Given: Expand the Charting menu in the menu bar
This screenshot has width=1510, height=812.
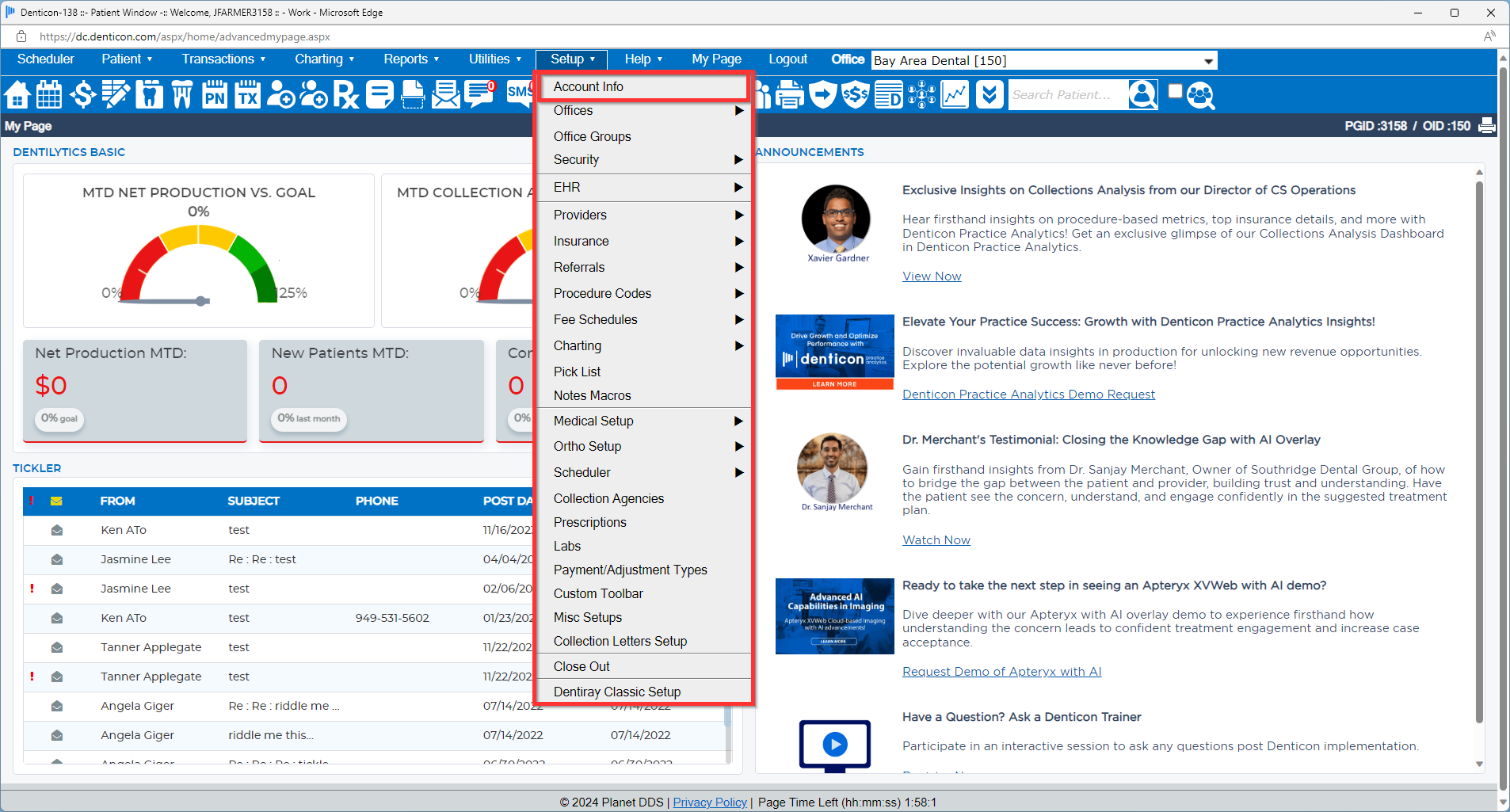Looking at the screenshot, I should coord(324,59).
